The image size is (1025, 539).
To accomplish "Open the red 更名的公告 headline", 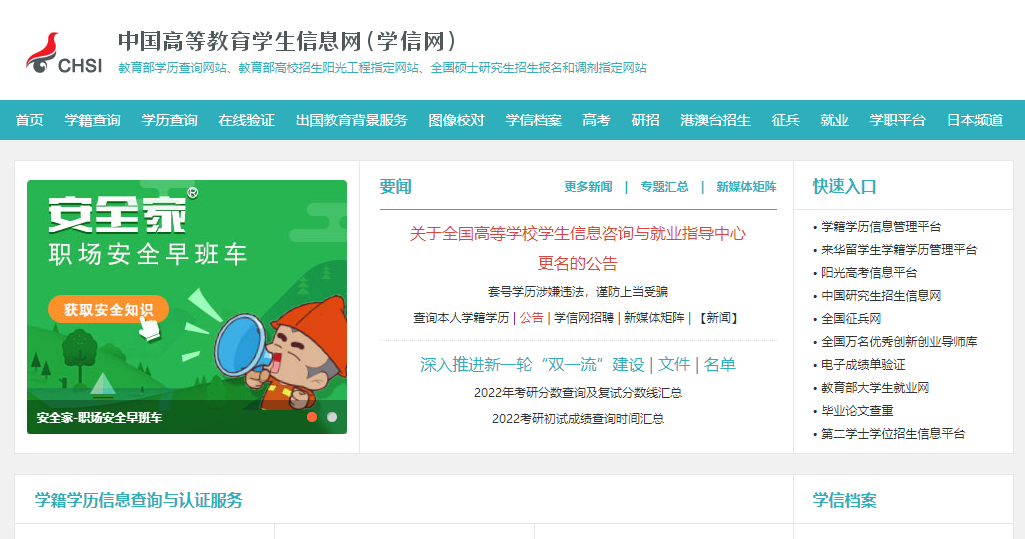I will [x=578, y=263].
